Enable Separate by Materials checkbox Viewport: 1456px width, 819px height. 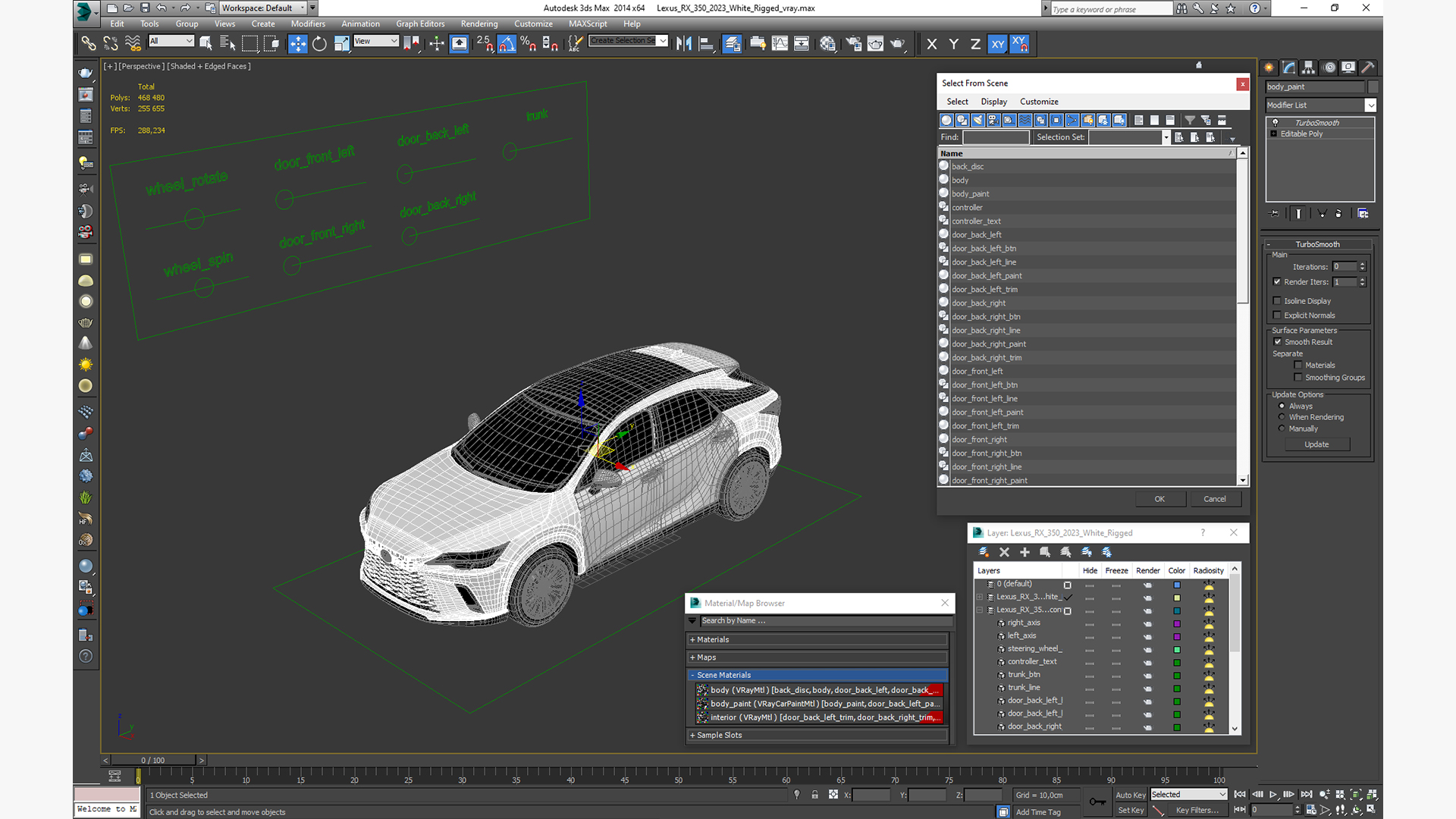click(1298, 366)
